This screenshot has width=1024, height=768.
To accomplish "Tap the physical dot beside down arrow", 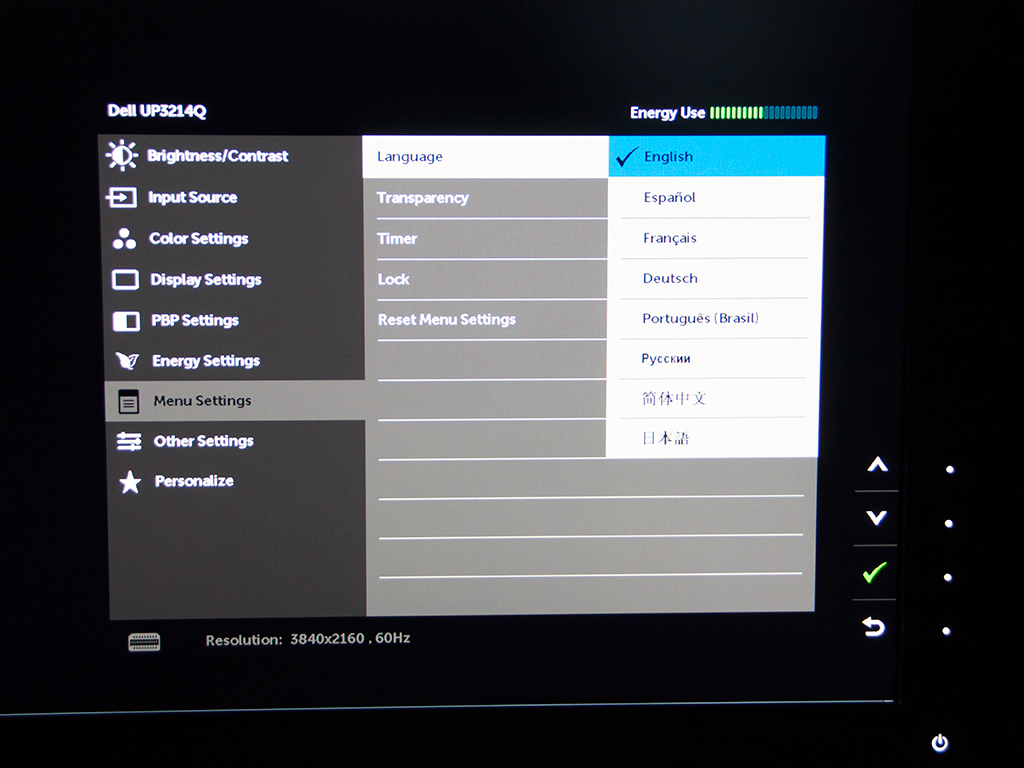I will point(949,524).
